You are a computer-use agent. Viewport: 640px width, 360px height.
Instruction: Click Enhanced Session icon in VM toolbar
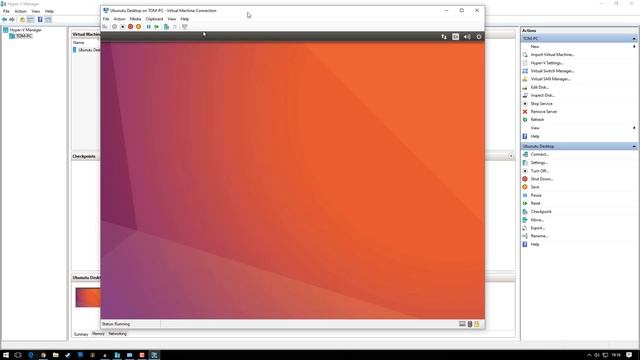(x=185, y=27)
